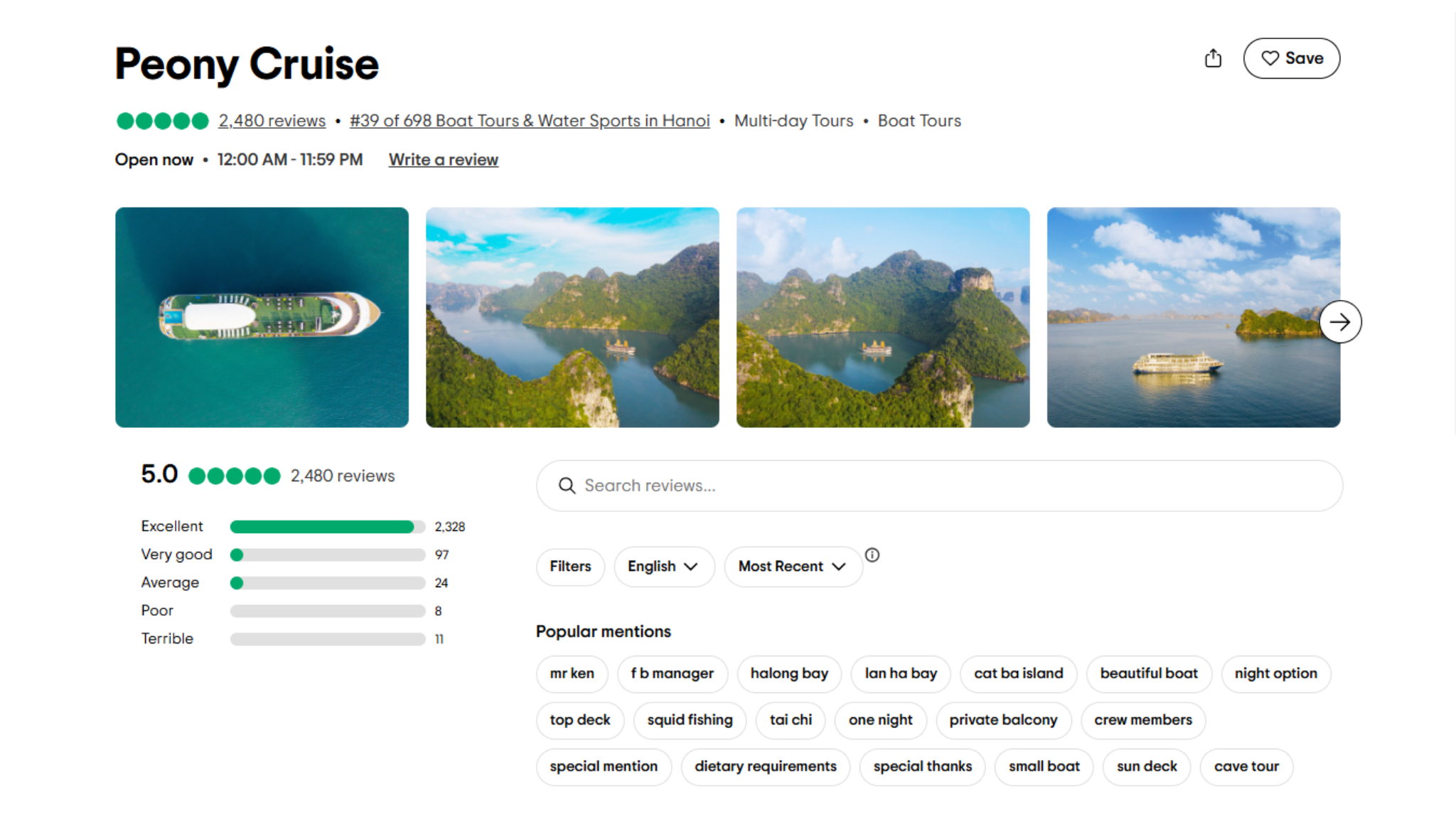1456x819 pixels.
Task: Click the green rating bubbles under the title
Action: point(161,121)
